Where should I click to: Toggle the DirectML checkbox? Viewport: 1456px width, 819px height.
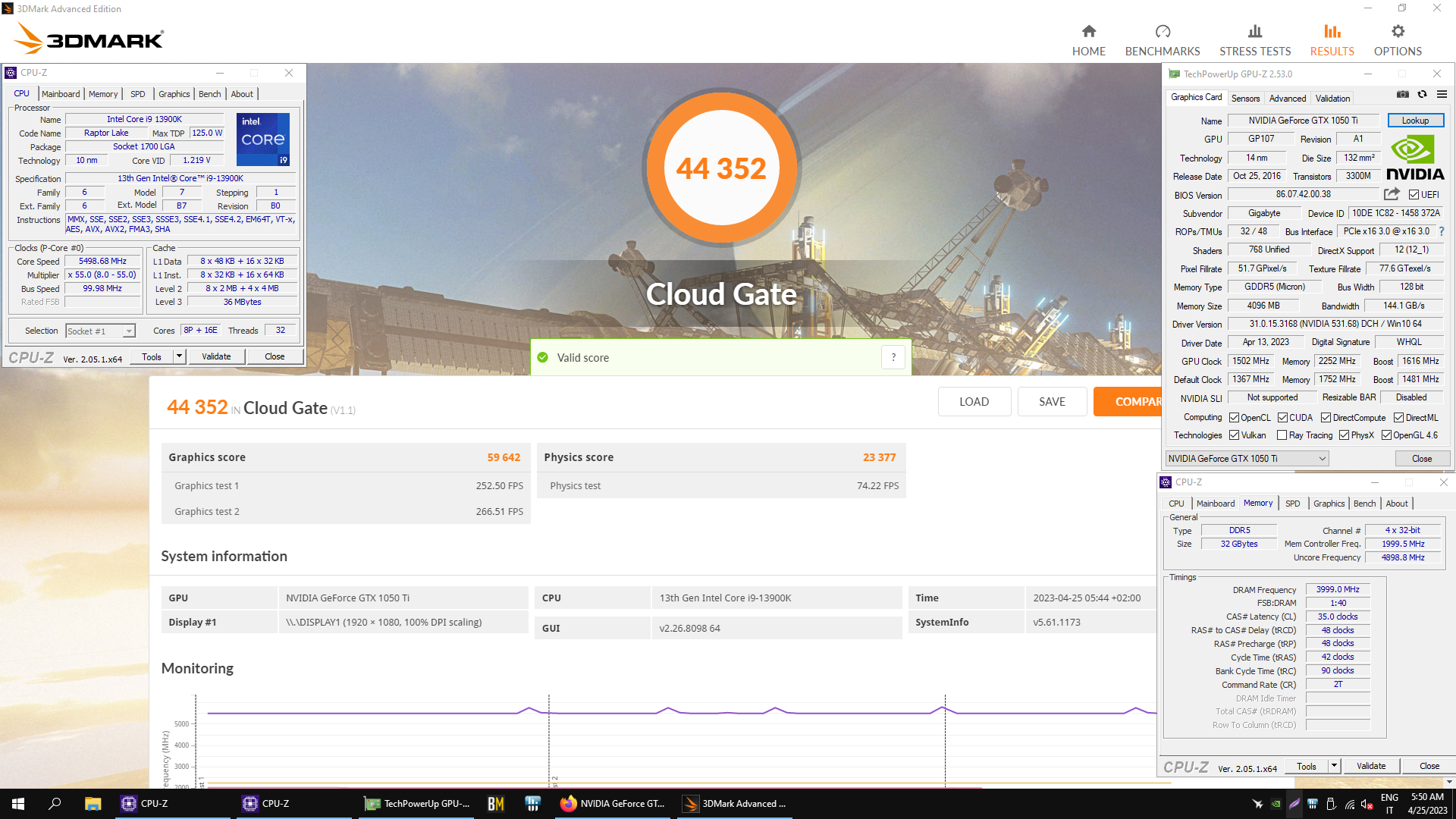click(x=1398, y=418)
